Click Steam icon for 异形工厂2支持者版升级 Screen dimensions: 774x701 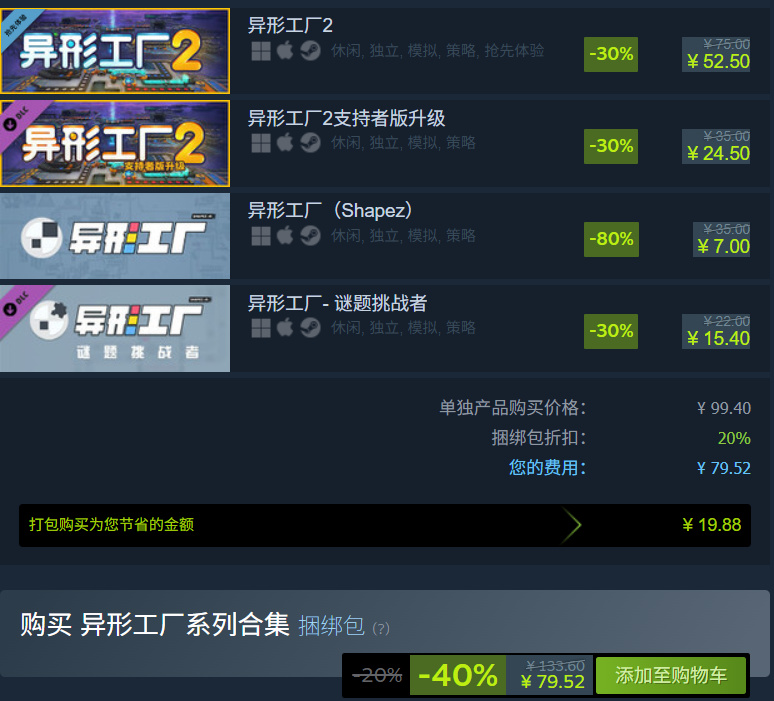[310, 143]
